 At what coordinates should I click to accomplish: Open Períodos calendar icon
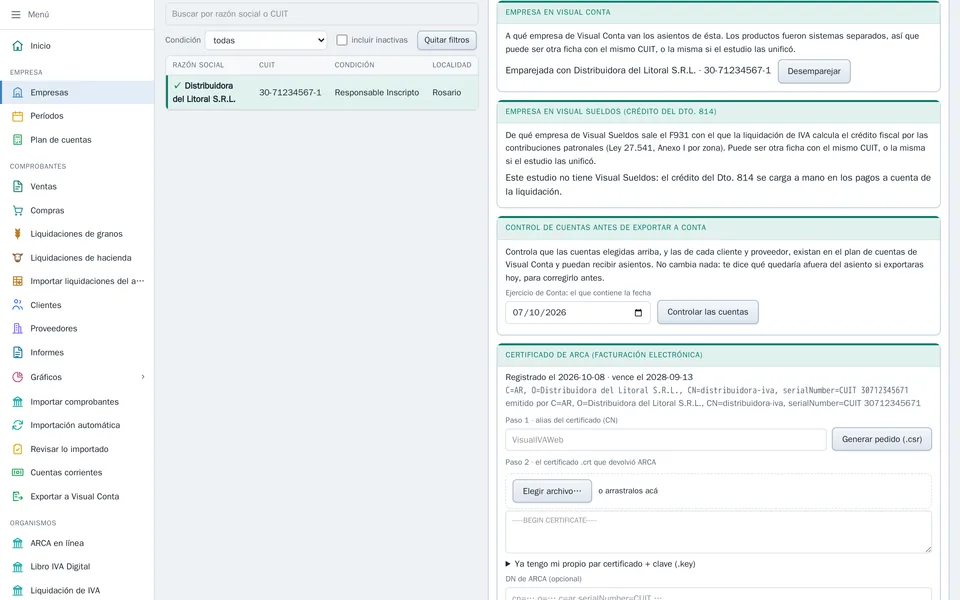click(18, 116)
